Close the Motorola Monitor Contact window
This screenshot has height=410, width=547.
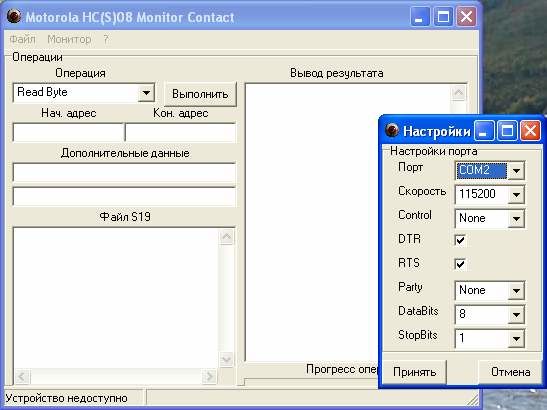tap(466, 16)
